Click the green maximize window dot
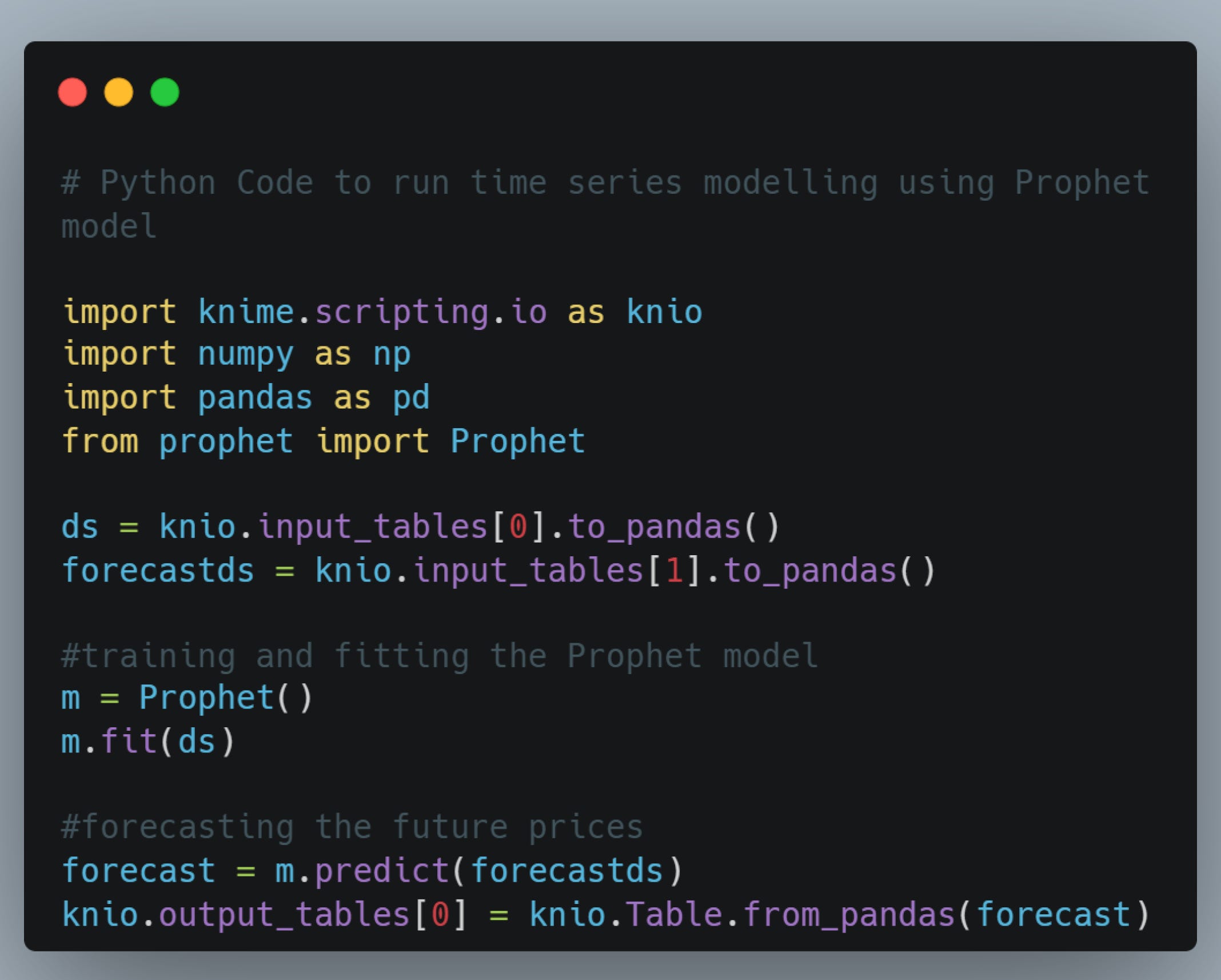The height and width of the screenshot is (980, 1221). point(165,92)
